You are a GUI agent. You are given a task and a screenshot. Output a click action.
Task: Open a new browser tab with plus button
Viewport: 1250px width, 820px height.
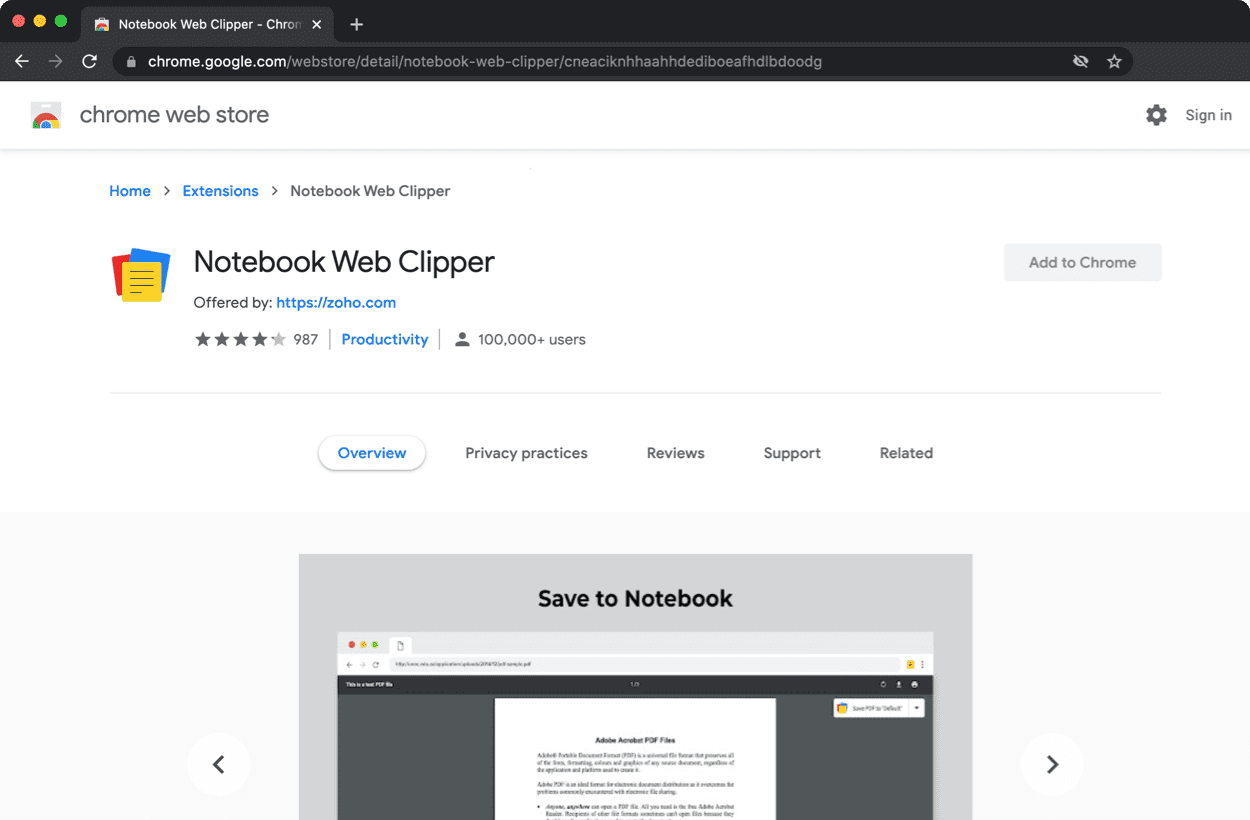356,24
